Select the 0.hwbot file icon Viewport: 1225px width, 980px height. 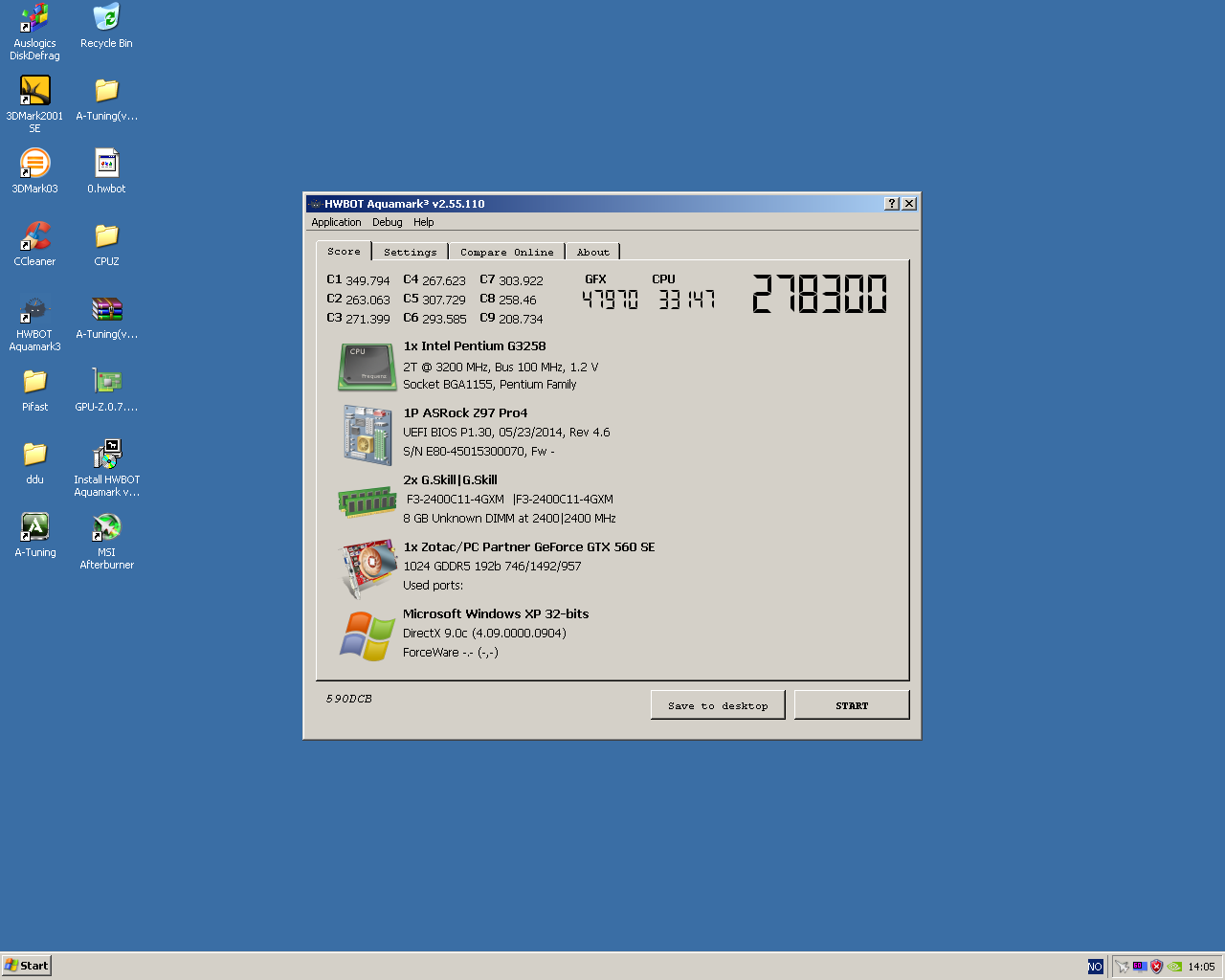tap(106, 171)
